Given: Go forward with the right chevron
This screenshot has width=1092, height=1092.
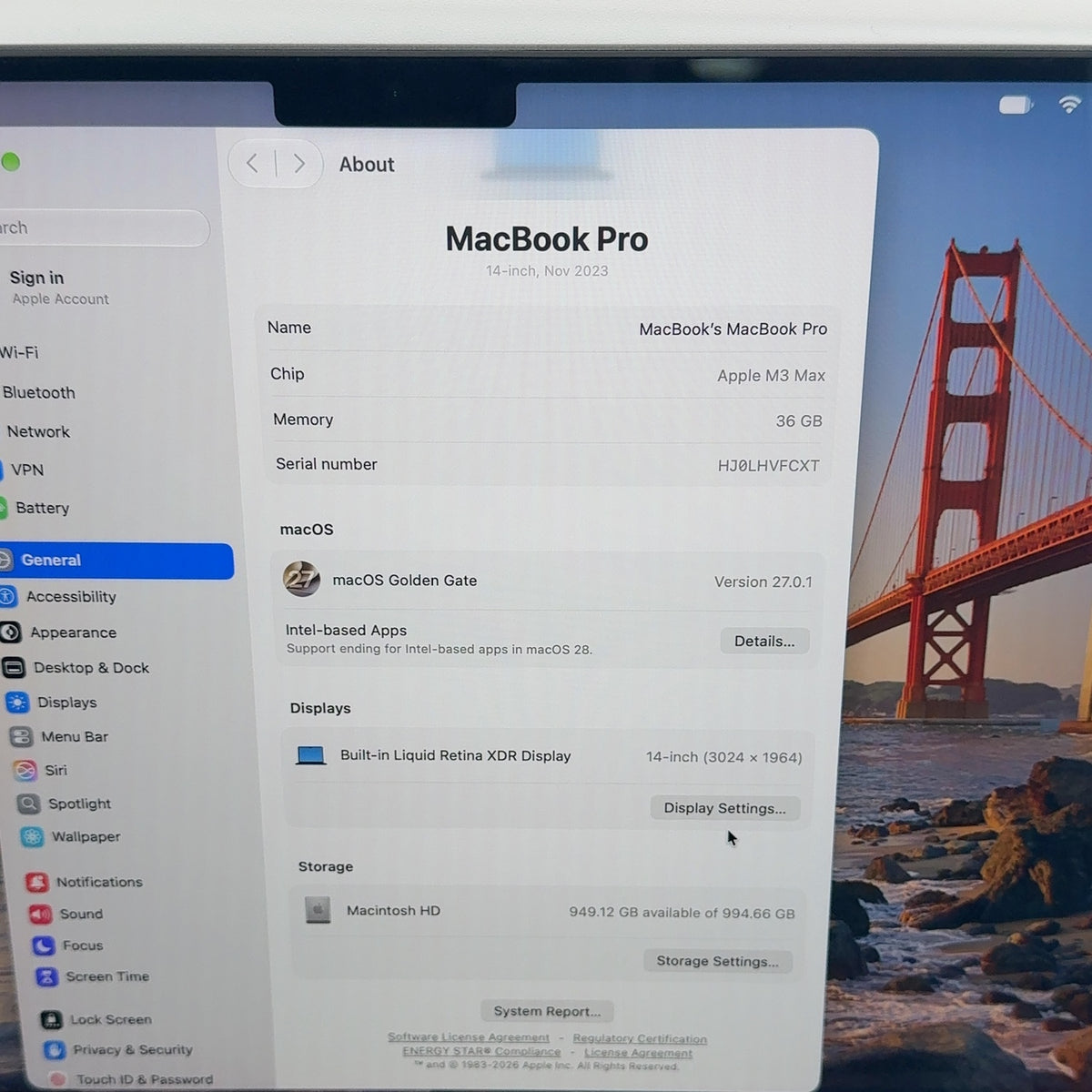Looking at the screenshot, I should tap(298, 164).
